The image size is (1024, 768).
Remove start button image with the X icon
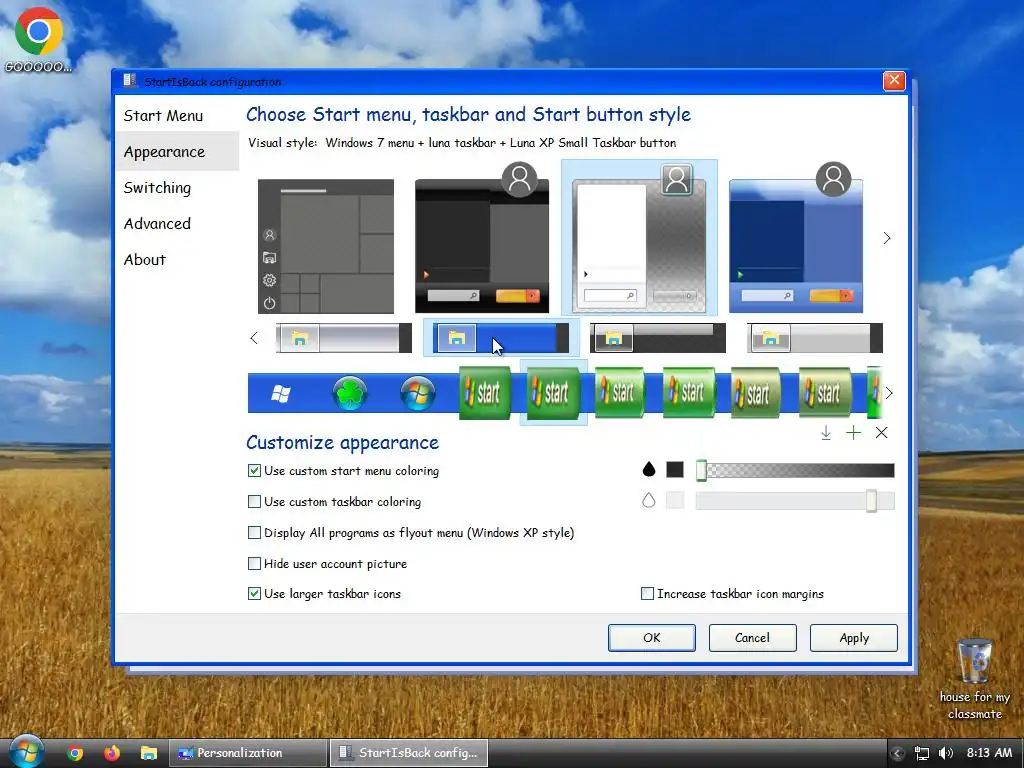click(881, 432)
